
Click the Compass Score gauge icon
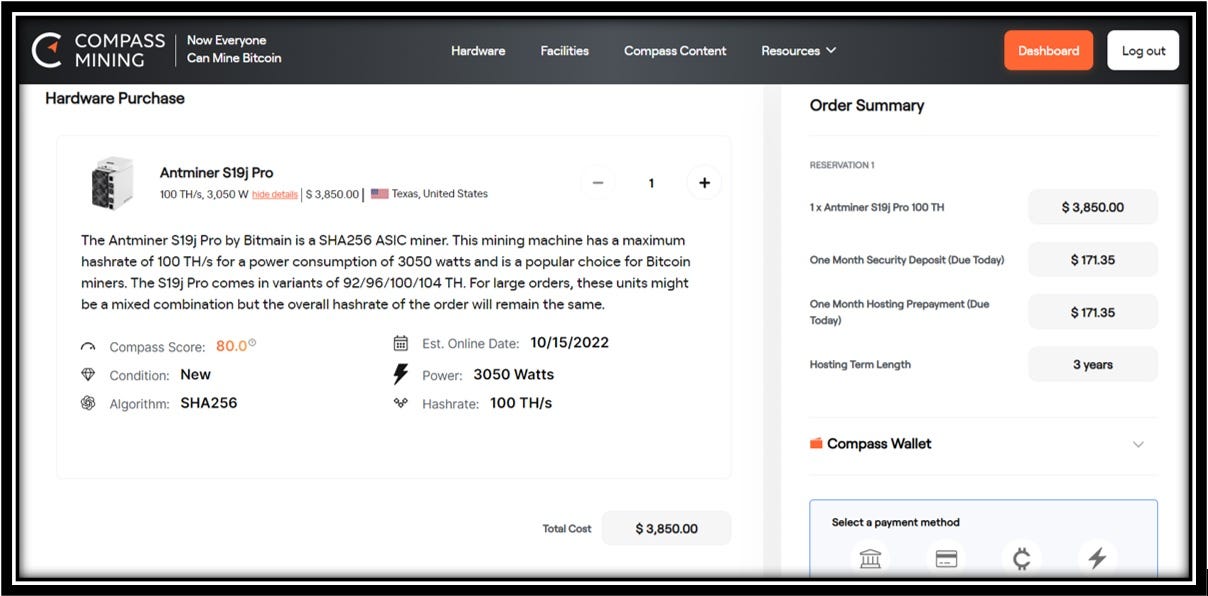coord(88,347)
